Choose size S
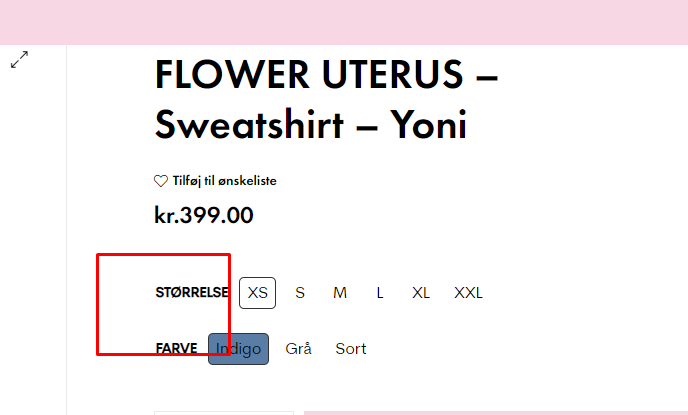Viewport: 688px width, 415px height. pos(300,293)
